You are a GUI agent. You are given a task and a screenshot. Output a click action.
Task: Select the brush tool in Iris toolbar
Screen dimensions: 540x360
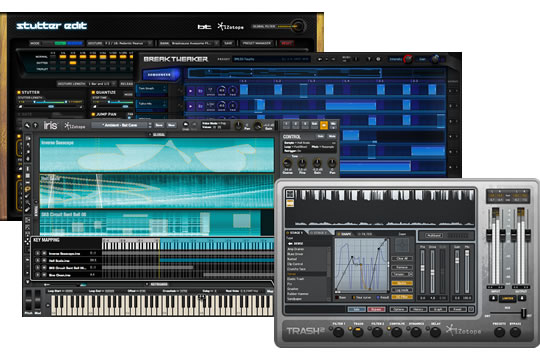point(28,196)
